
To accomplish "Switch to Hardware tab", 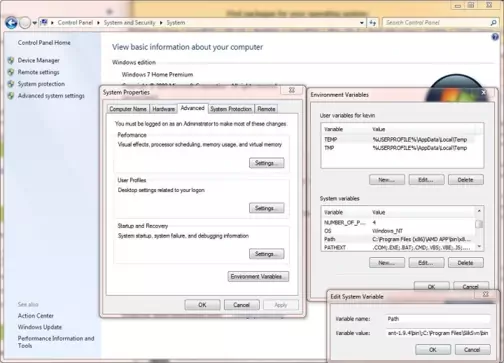I will click(163, 109).
